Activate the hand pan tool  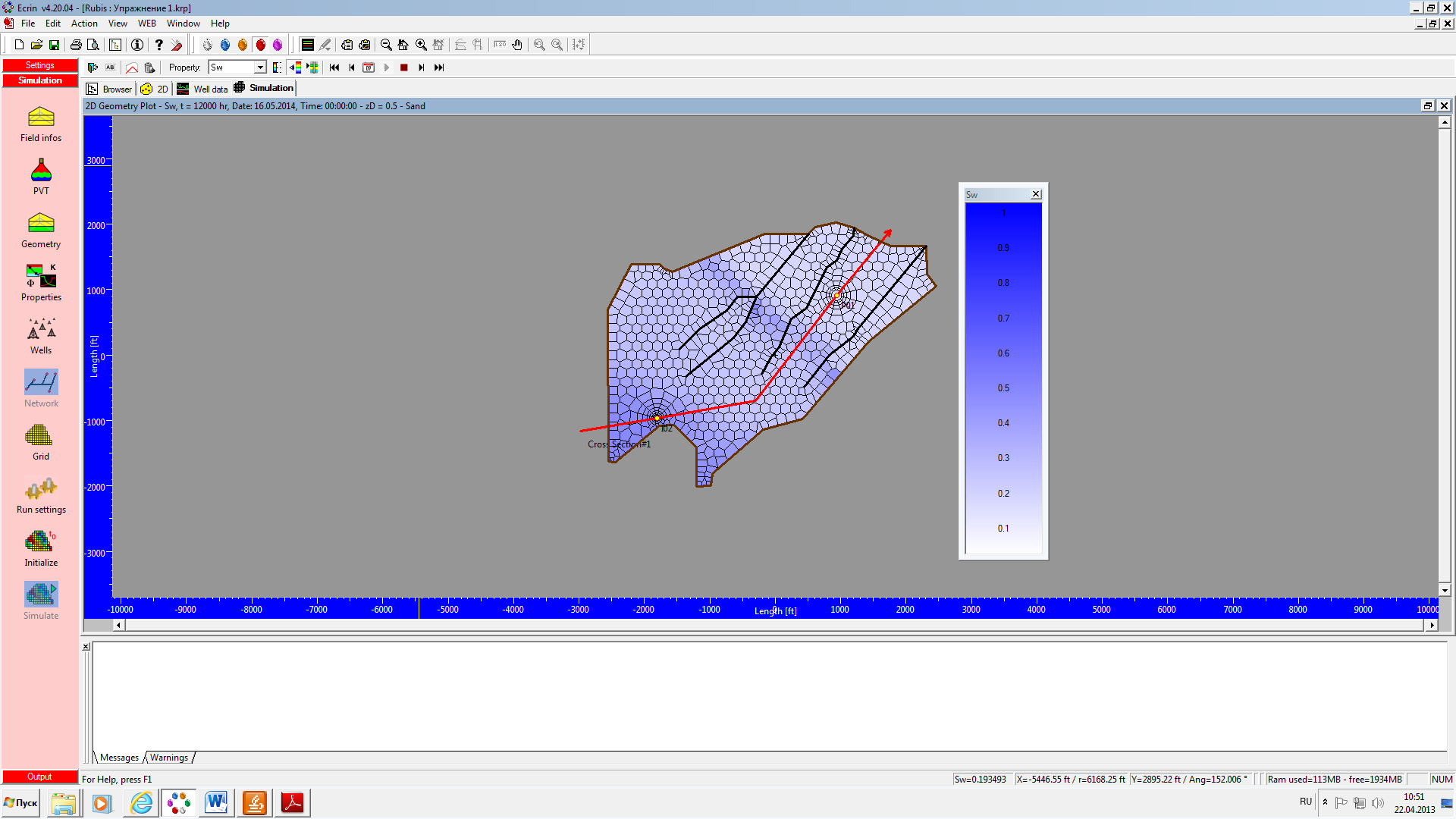point(517,45)
